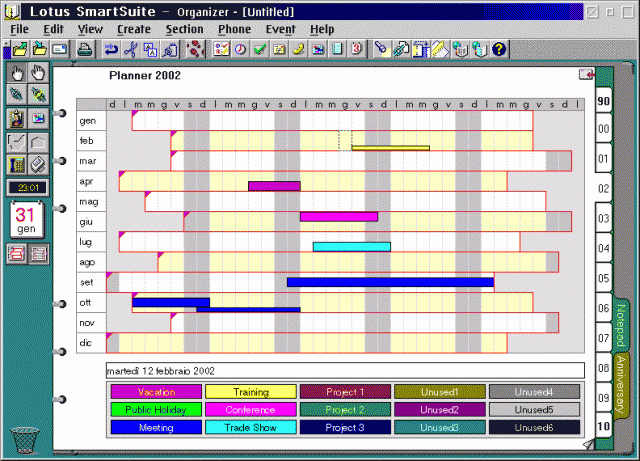Click the Undo blue arrow icon
Screen dimensions: 640x461
(111, 49)
